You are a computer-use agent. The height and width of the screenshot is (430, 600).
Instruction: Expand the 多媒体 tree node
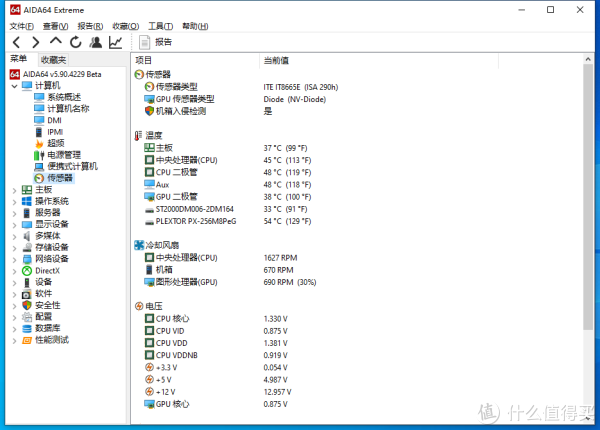pyautogui.click(x=15, y=236)
